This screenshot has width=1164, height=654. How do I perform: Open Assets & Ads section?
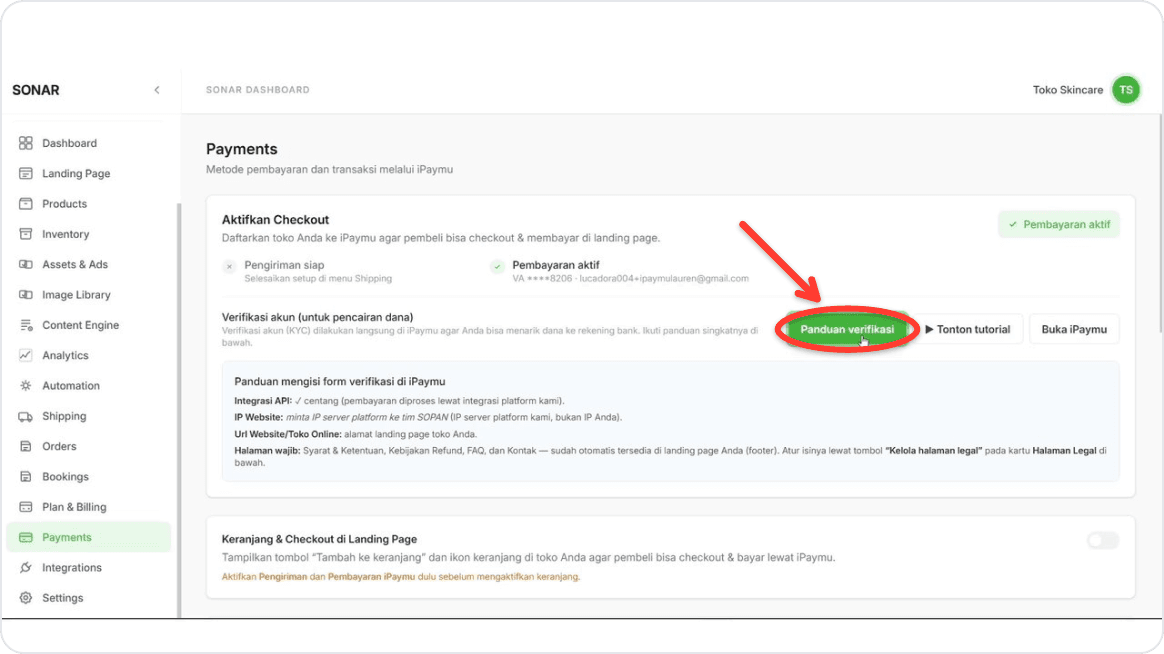(88, 264)
